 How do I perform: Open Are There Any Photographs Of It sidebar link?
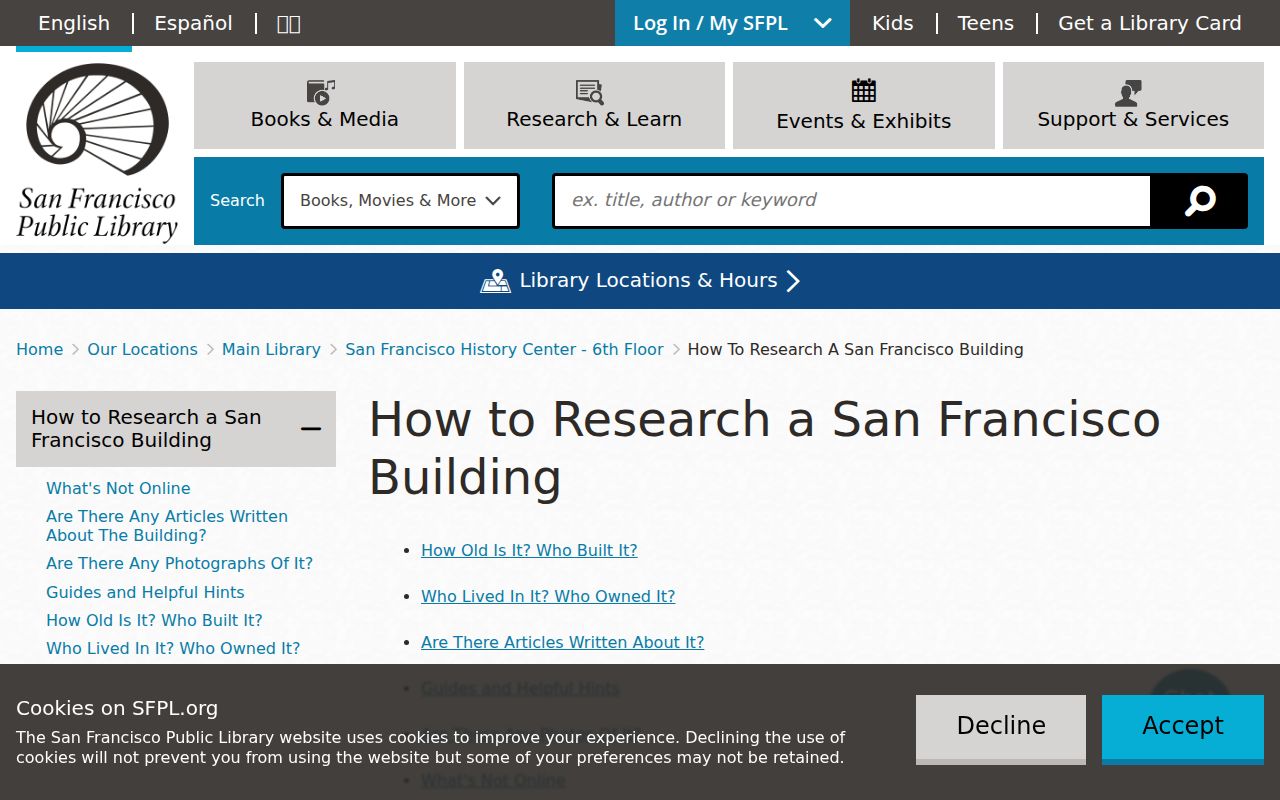(x=179, y=563)
